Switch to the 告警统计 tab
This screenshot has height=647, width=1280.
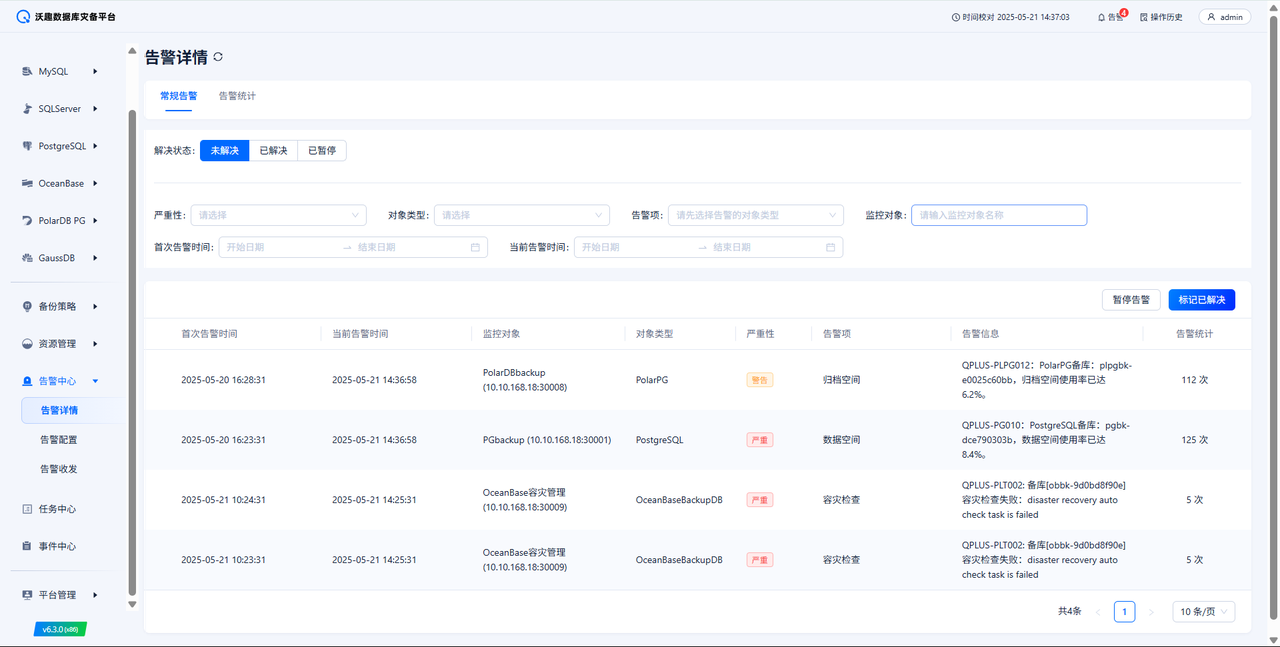point(237,96)
